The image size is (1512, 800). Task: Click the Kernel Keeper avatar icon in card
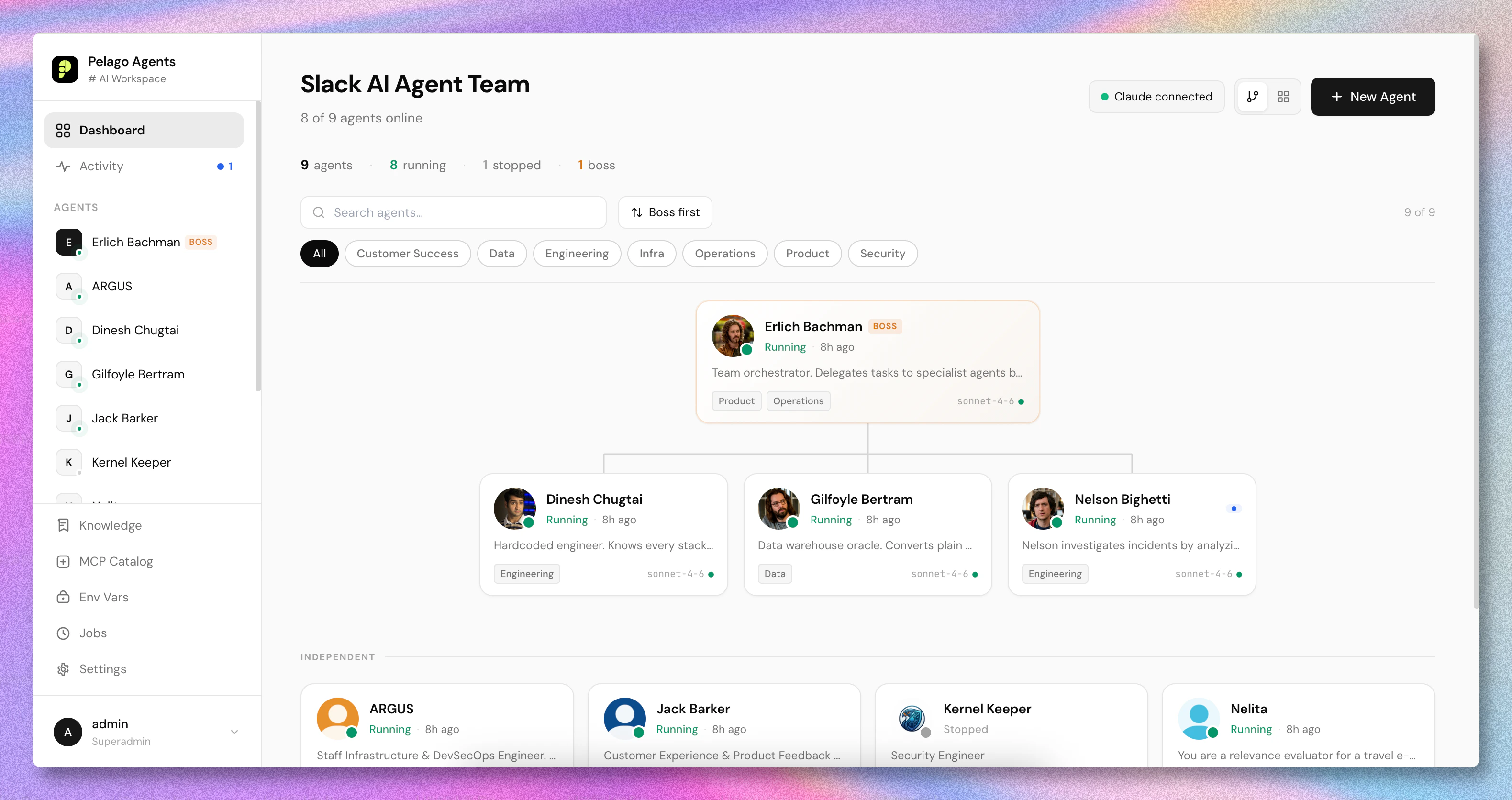(x=912, y=718)
